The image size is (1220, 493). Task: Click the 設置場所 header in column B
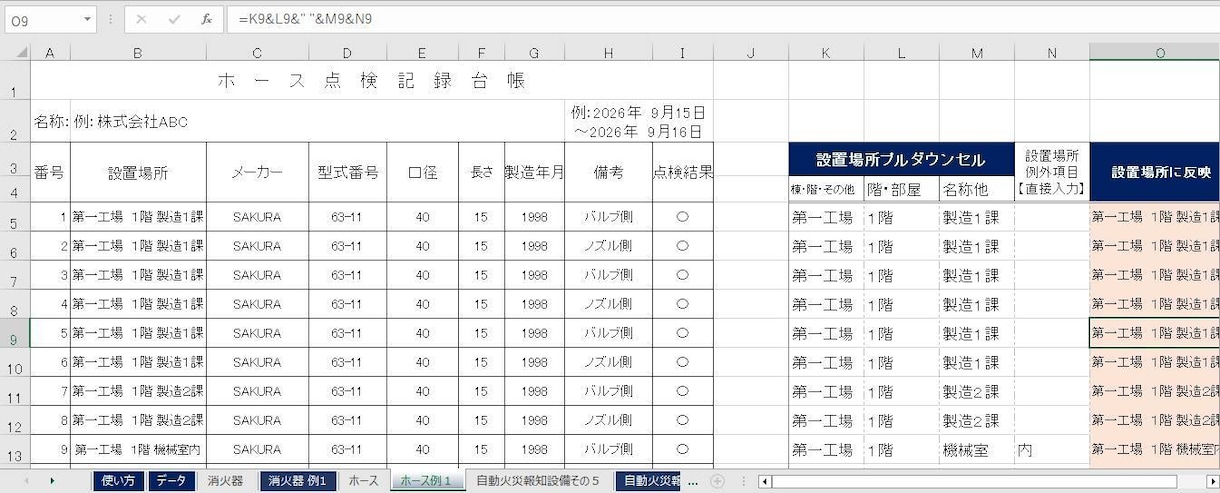(x=138, y=172)
